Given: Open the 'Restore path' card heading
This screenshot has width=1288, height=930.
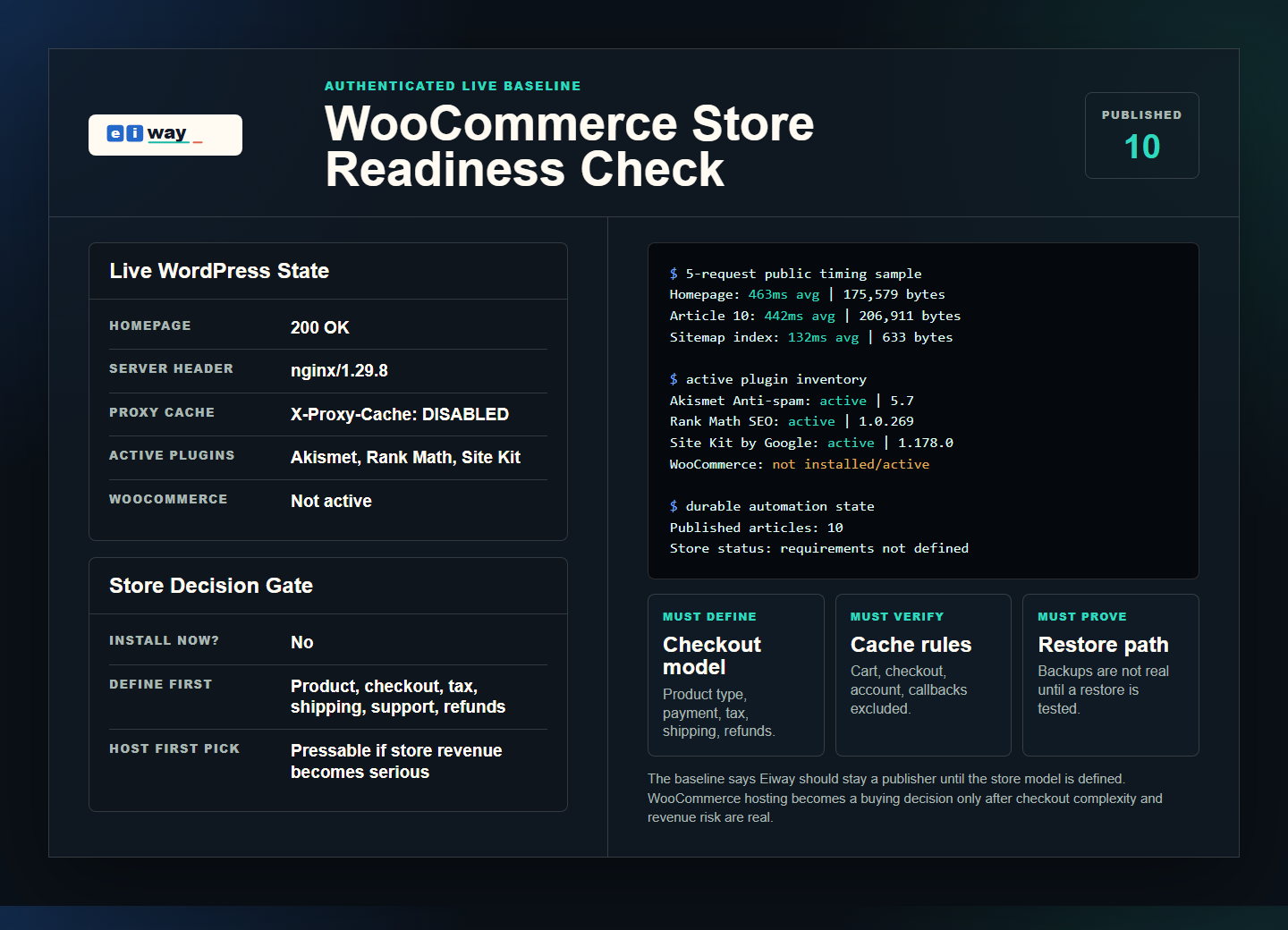Looking at the screenshot, I should tap(1103, 645).
